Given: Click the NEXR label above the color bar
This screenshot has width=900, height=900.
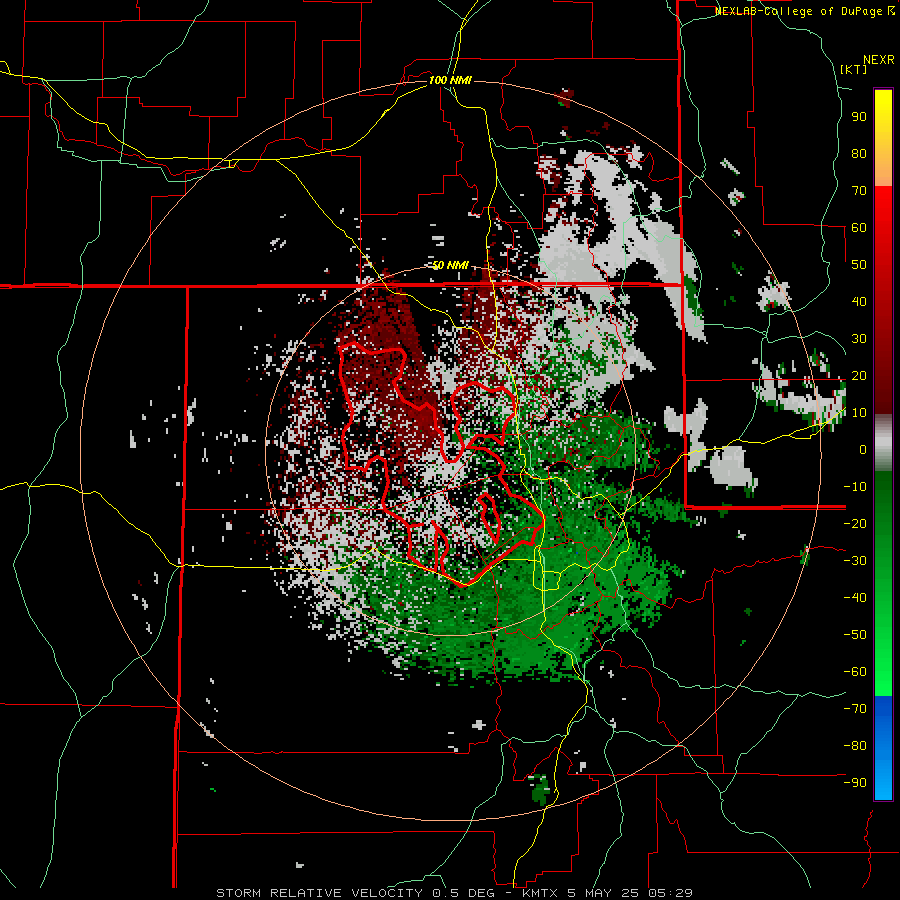Looking at the screenshot, I should (879, 60).
